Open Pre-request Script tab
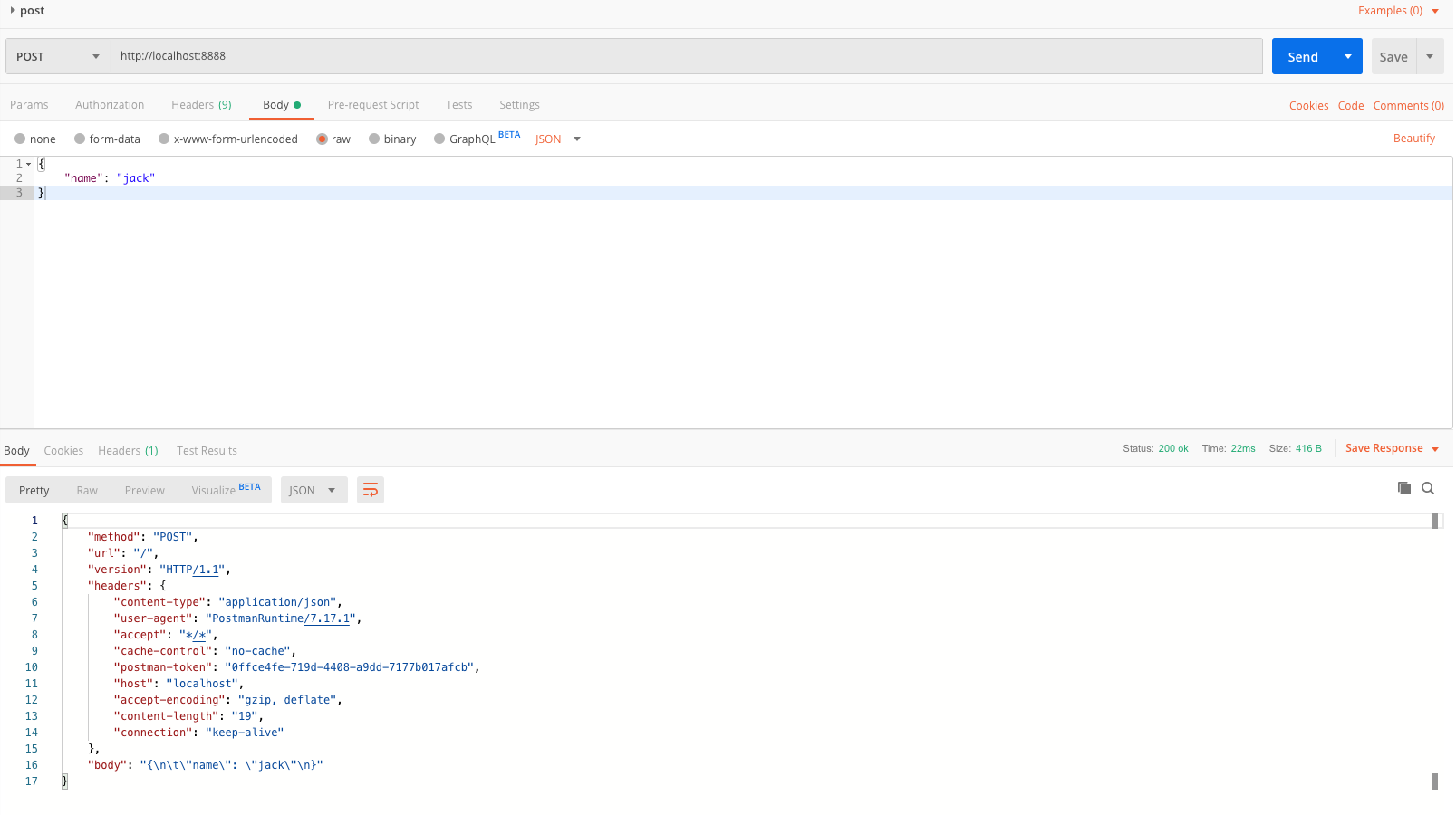1456x815 pixels. point(373,105)
